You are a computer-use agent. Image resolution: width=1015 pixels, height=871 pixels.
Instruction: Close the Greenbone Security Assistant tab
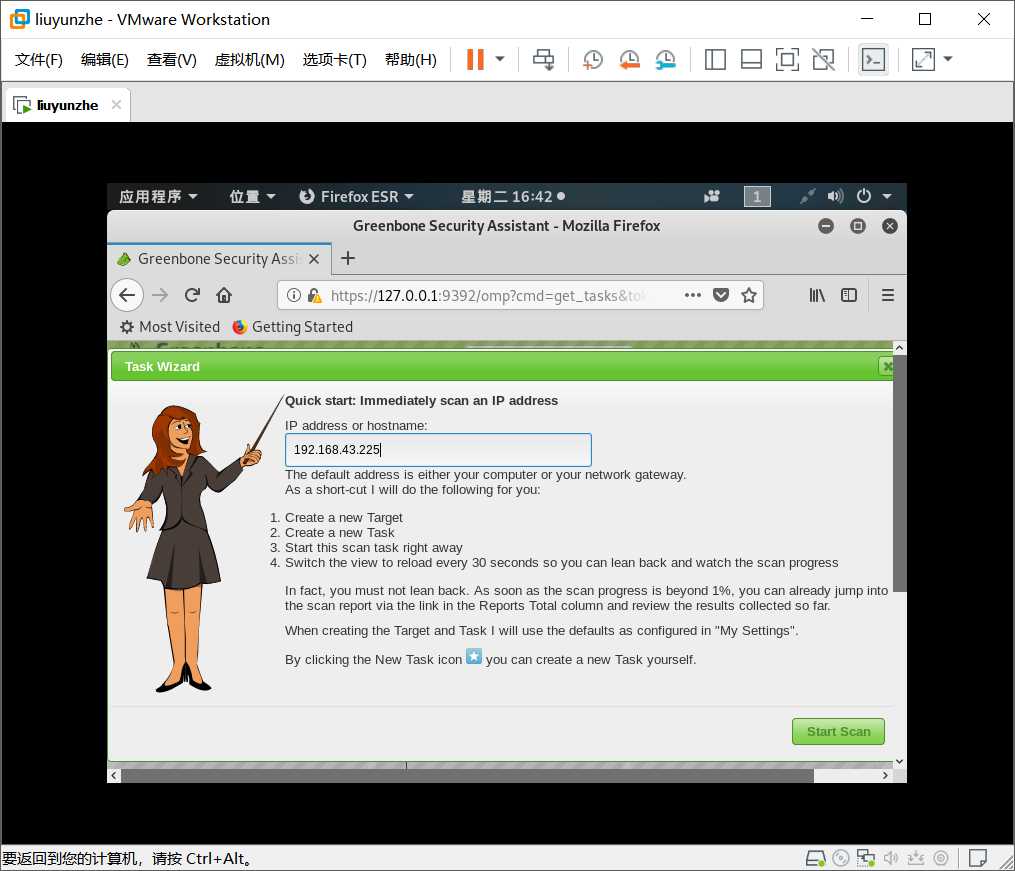(x=314, y=259)
